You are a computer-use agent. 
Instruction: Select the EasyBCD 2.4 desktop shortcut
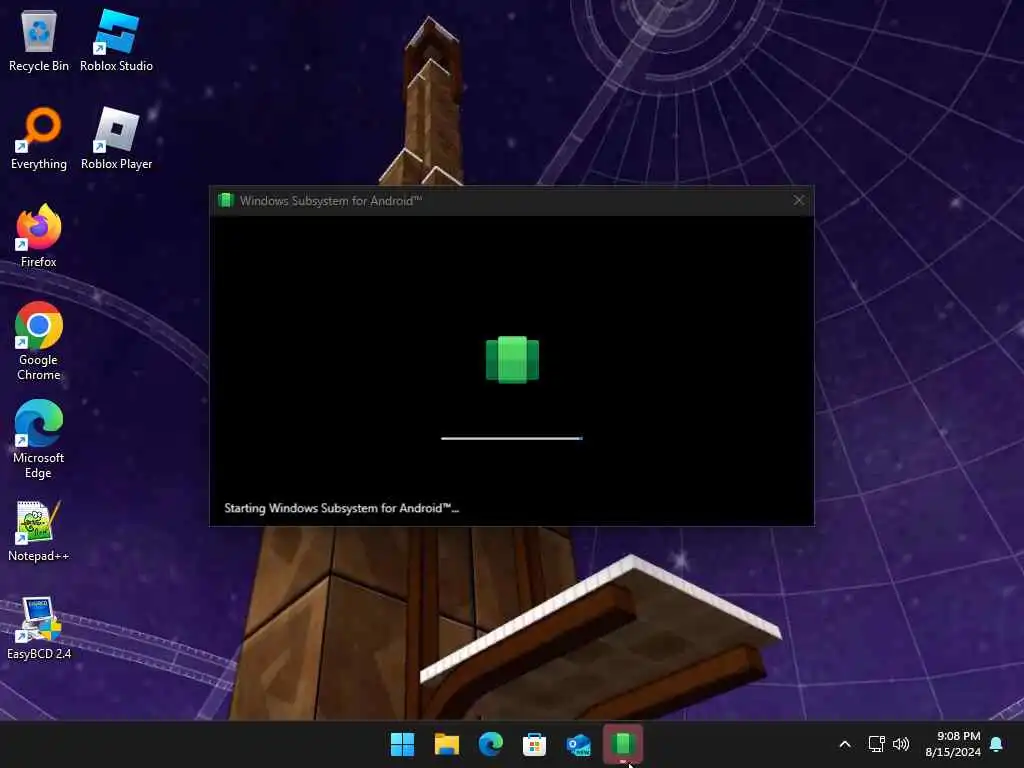coord(39,628)
